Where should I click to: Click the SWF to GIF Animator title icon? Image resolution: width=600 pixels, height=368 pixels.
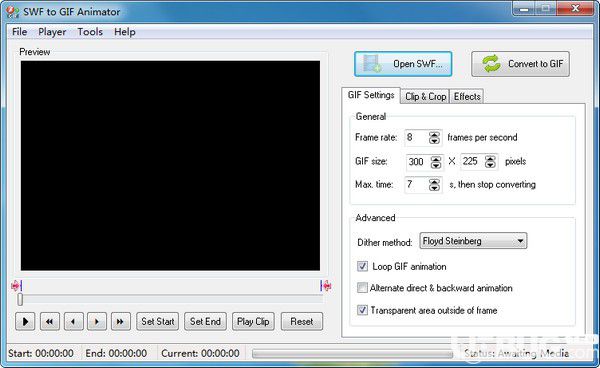tap(13, 12)
